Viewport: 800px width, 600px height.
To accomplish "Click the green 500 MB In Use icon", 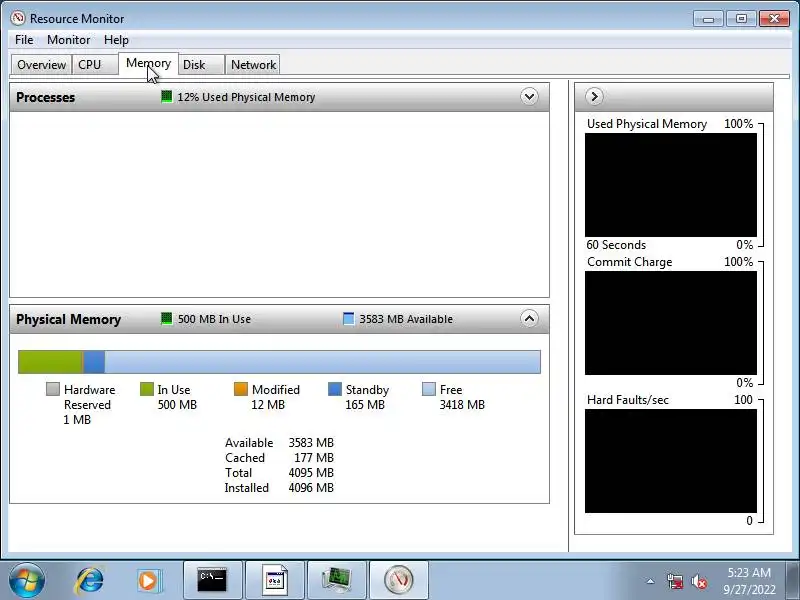I will click(166, 318).
